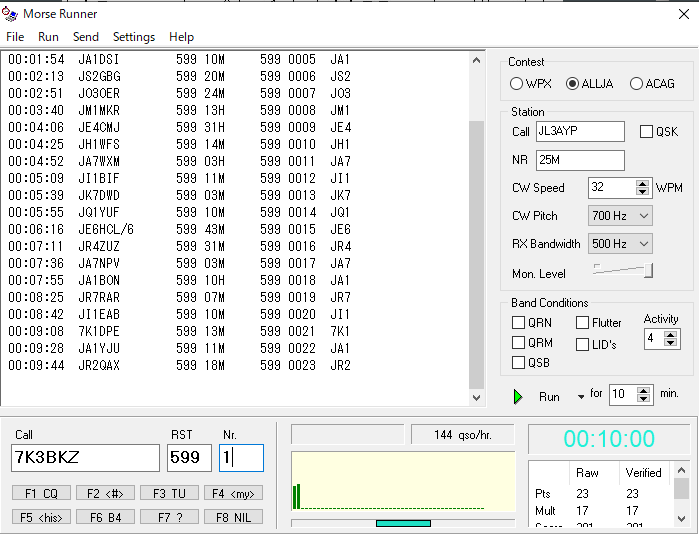Click the 144 qso/hr. rate display

tap(463, 435)
